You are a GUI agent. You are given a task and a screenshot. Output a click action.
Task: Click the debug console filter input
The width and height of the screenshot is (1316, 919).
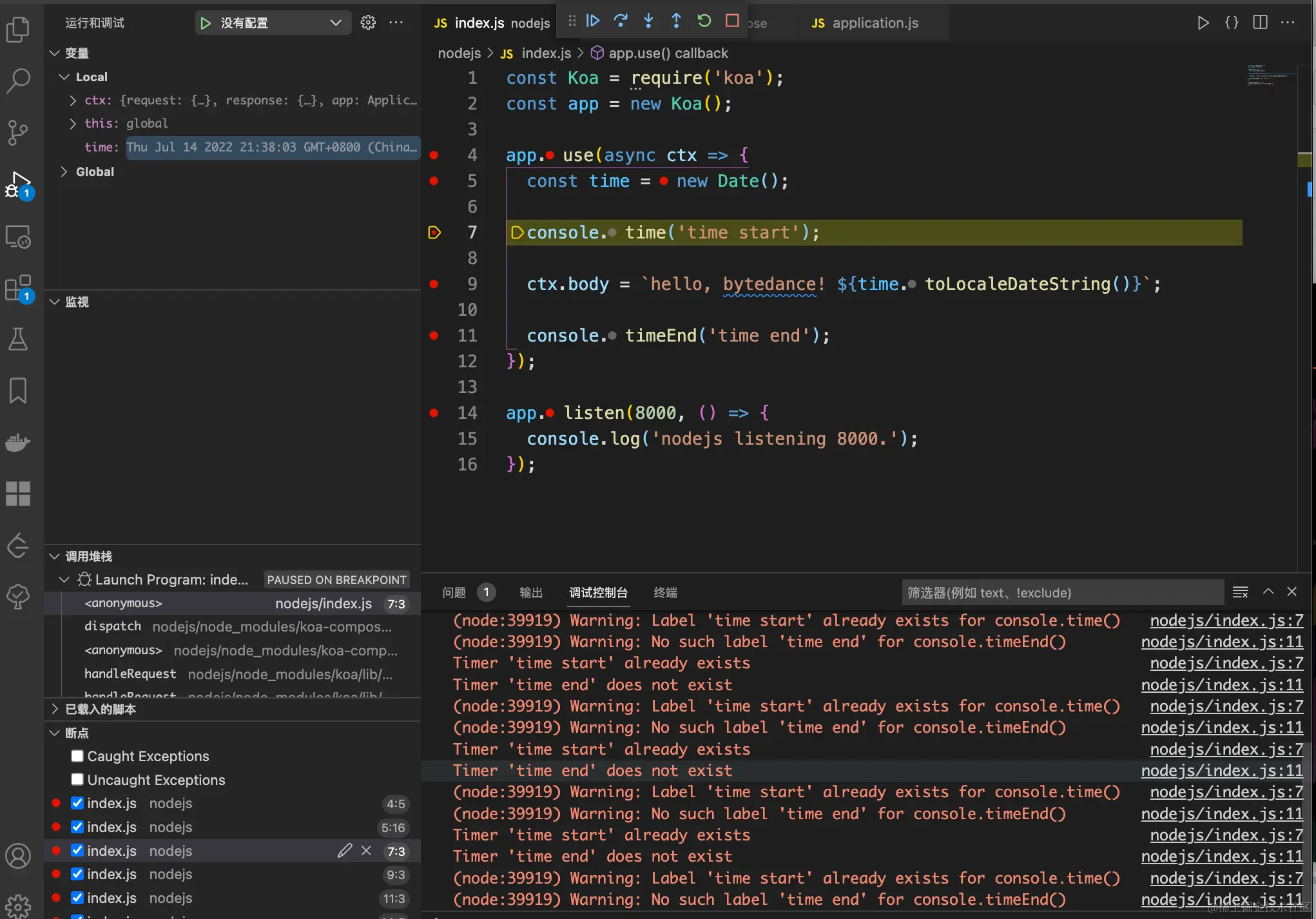click(x=1061, y=592)
